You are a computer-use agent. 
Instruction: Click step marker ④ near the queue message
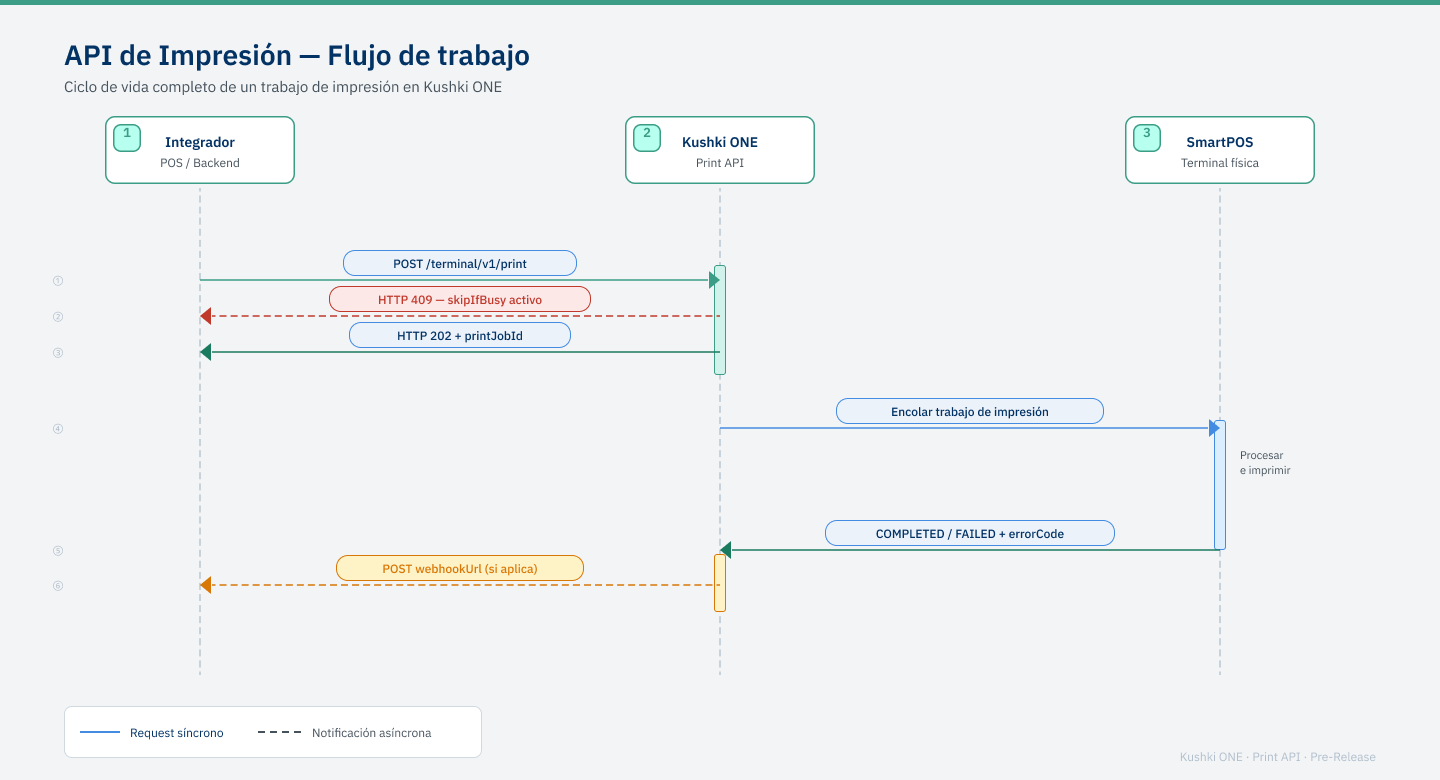click(x=57, y=428)
